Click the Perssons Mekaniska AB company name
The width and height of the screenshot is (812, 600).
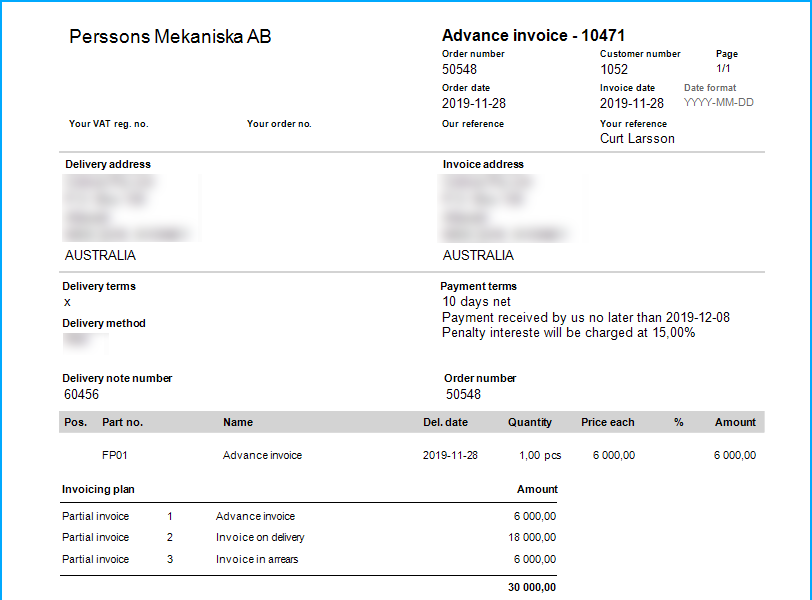[170, 37]
